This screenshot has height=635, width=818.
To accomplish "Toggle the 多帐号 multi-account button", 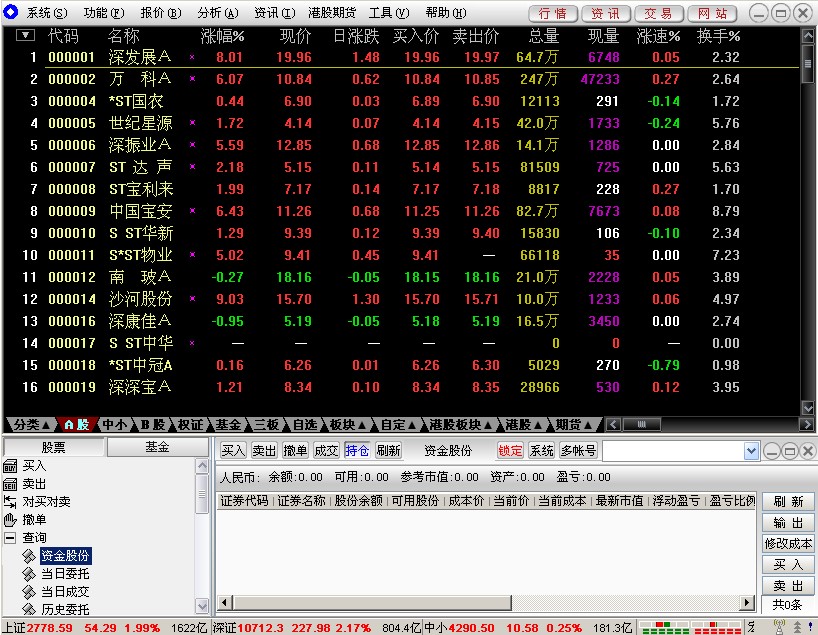I will click(x=578, y=450).
